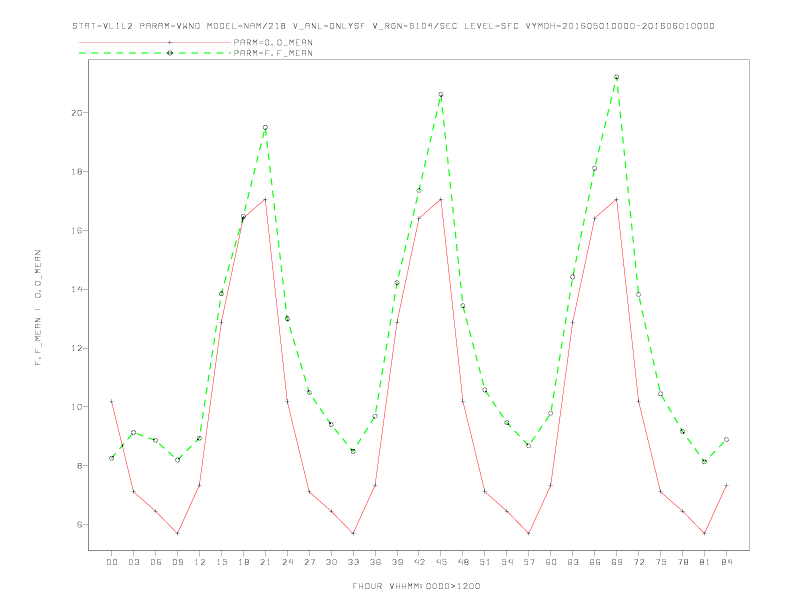Click x-axis tick label 81
792x612 pixels.
coord(705,562)
